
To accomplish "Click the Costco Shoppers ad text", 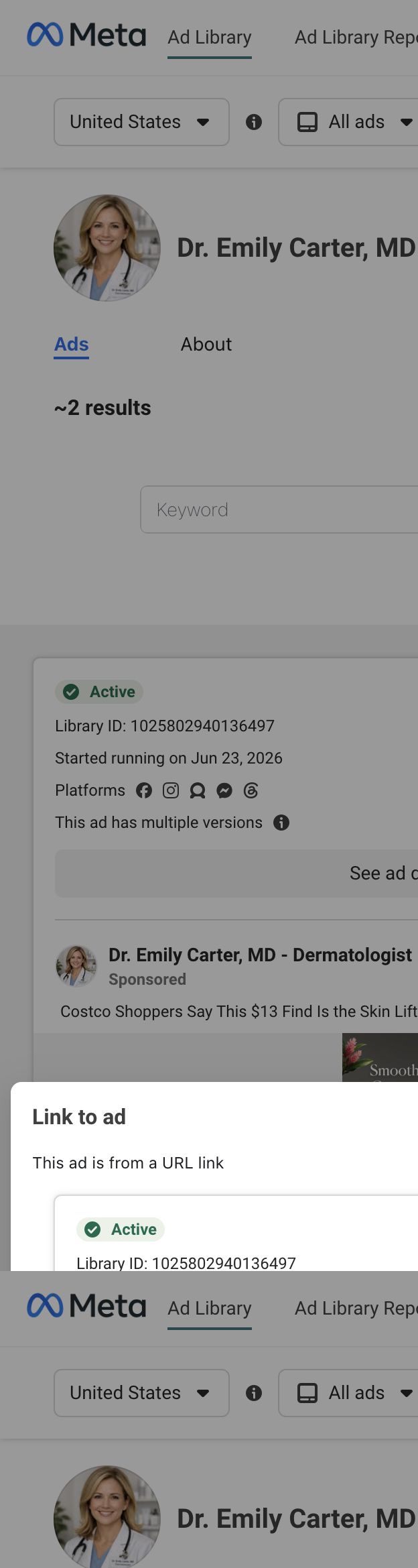I will coord(239,1012).
